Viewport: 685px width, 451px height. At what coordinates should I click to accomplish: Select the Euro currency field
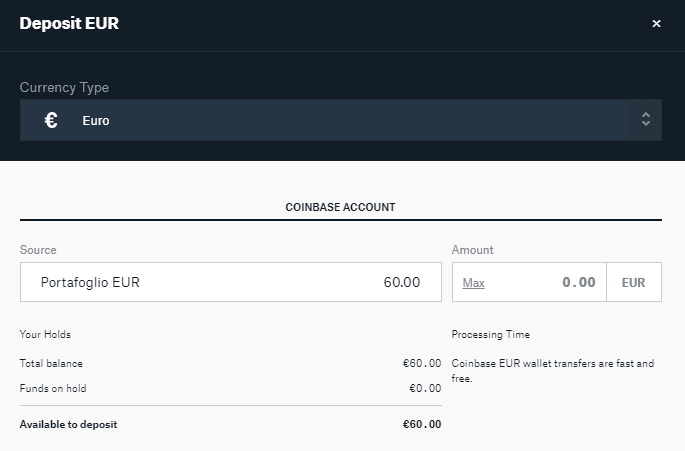coord(341,120)
